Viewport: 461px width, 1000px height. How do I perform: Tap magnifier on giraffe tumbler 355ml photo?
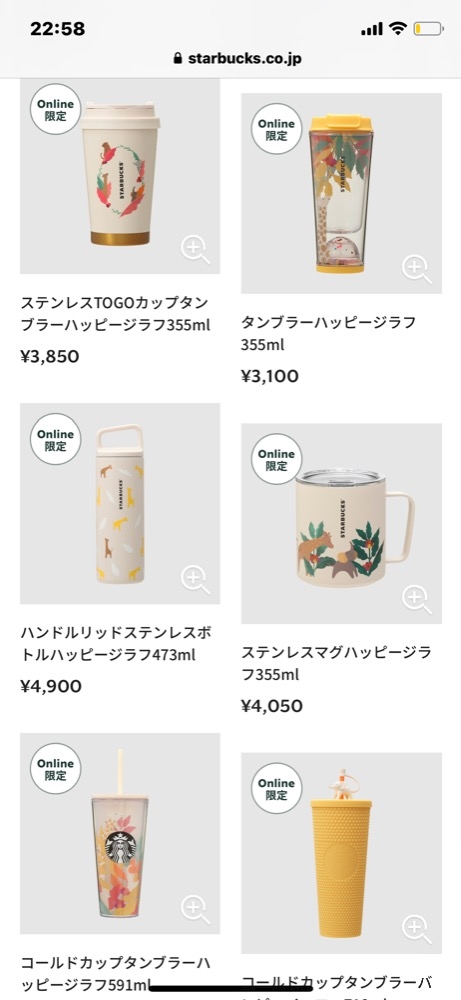[416, 269]
